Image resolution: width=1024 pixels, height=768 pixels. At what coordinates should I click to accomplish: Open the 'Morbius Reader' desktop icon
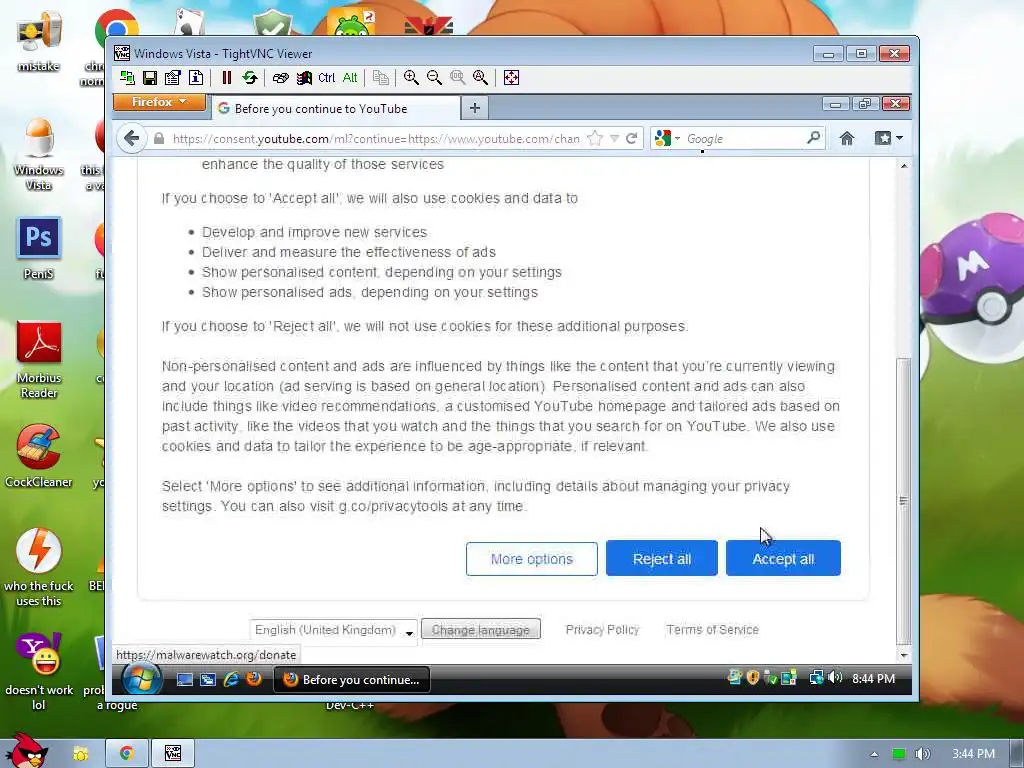(39, 360)
